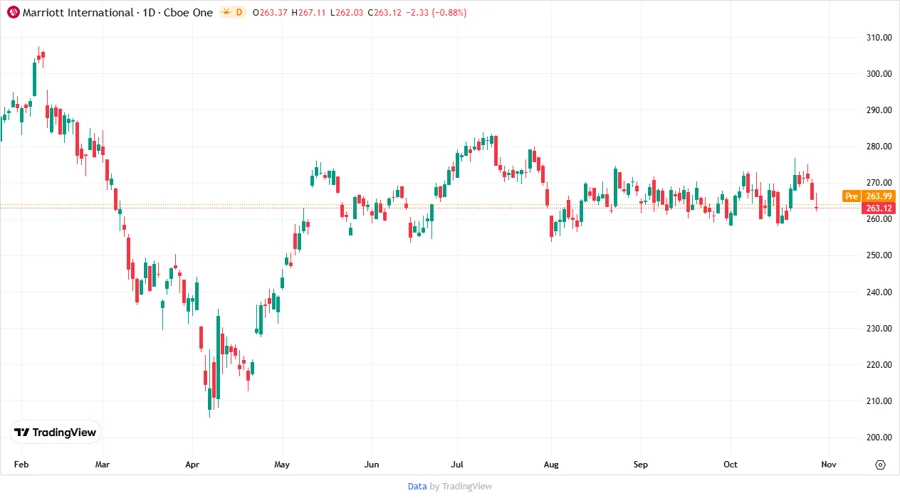
Task: Click the 240.00 price axis label
Action: tap(879, 292)
